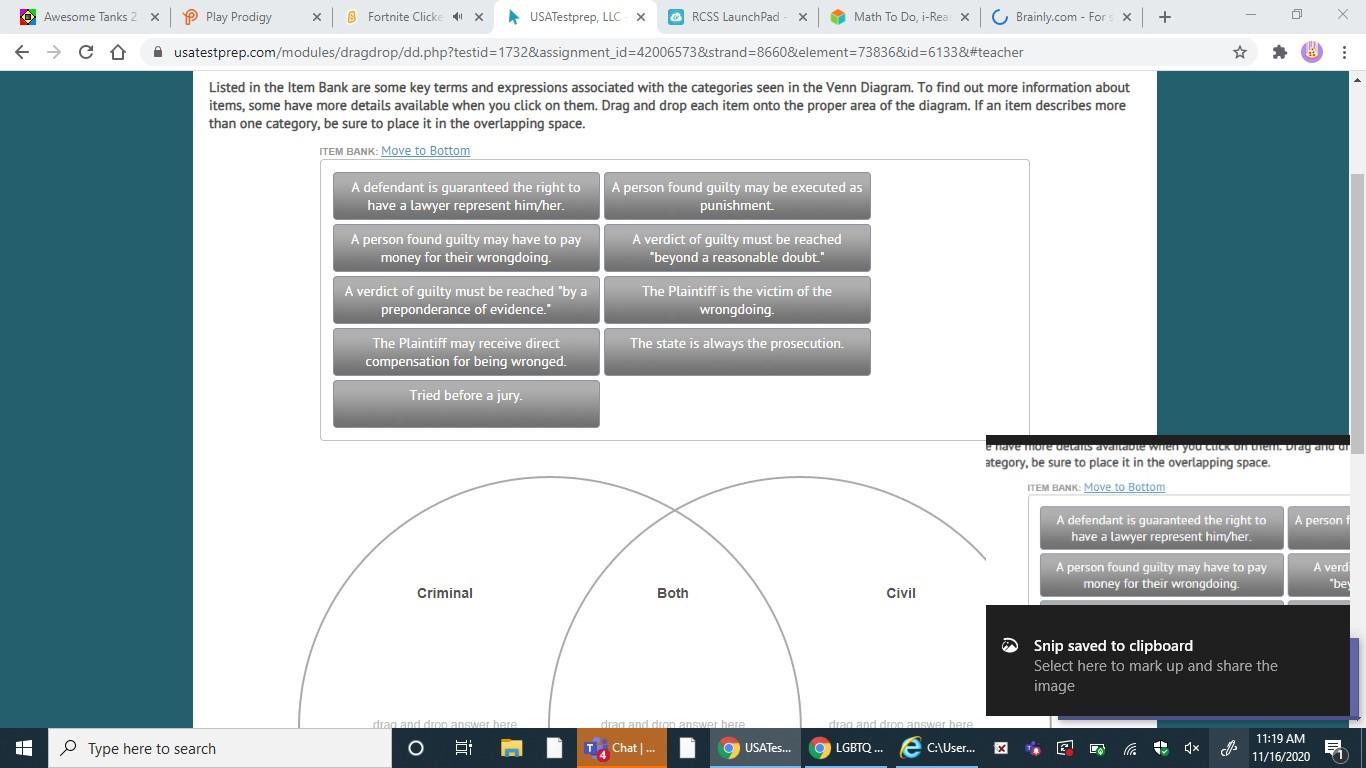Open File Explorer from the taskbar
1366x768 pixels.
511,748
